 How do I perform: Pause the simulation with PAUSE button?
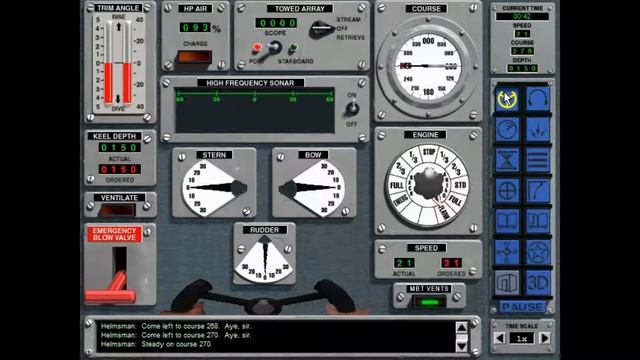click(523, 307)
